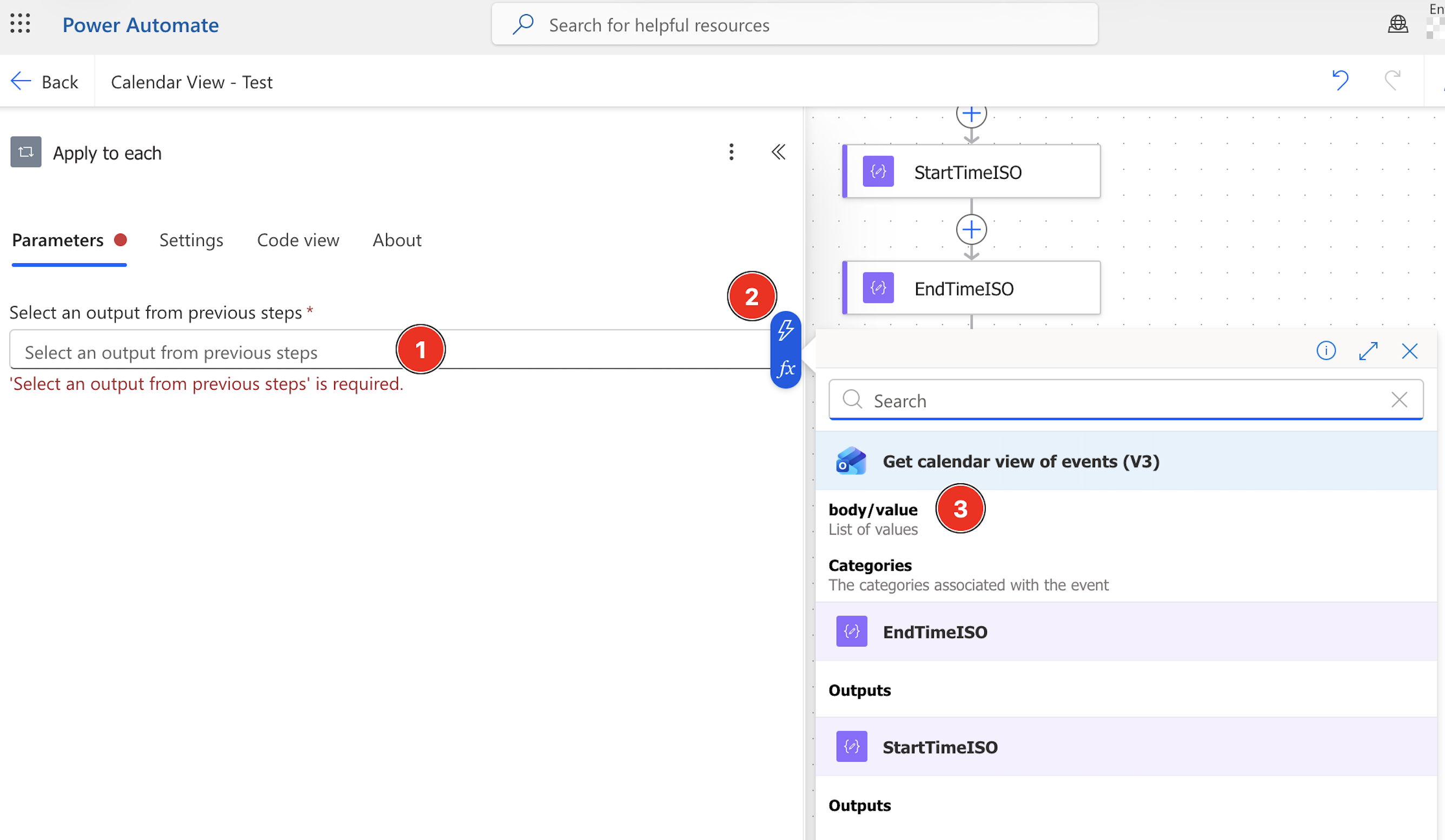Insert step between StartTimeISO and EndTimeISO
Image resolution: width=1445 pixels, height=840 pixels.
[x=971, y=229]
